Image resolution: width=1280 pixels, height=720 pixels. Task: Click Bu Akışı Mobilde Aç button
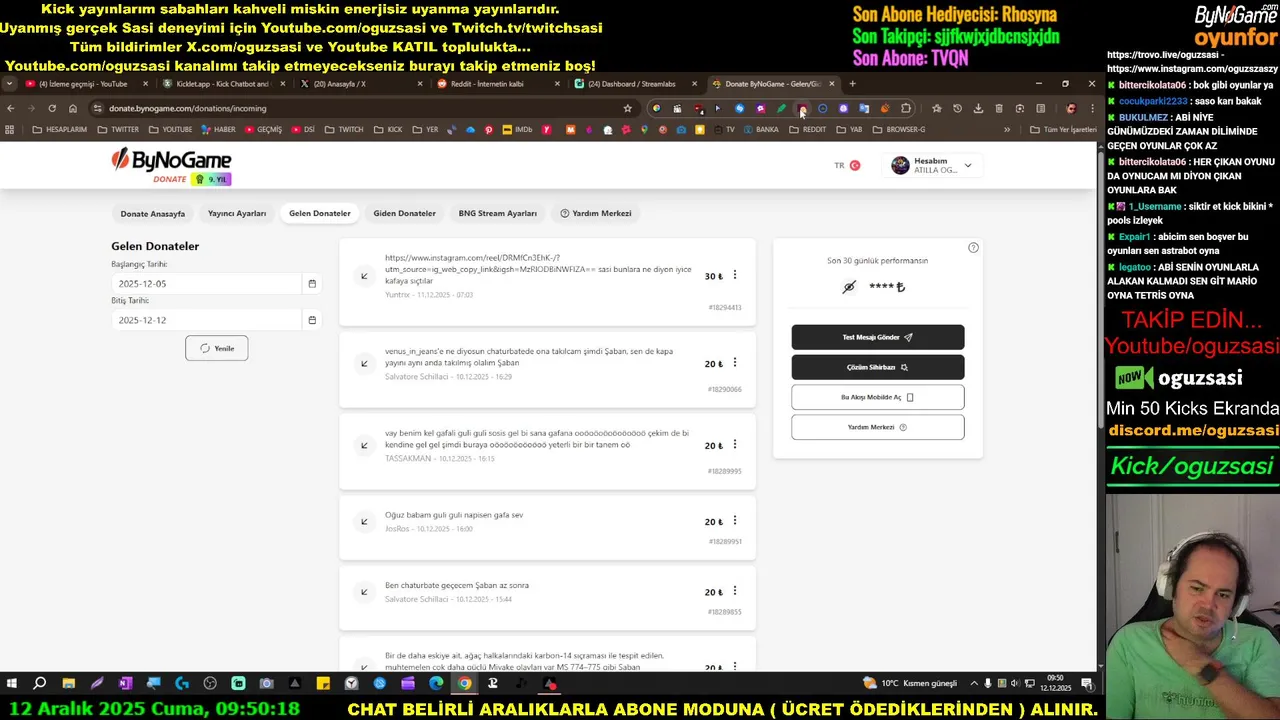point(878,397)
